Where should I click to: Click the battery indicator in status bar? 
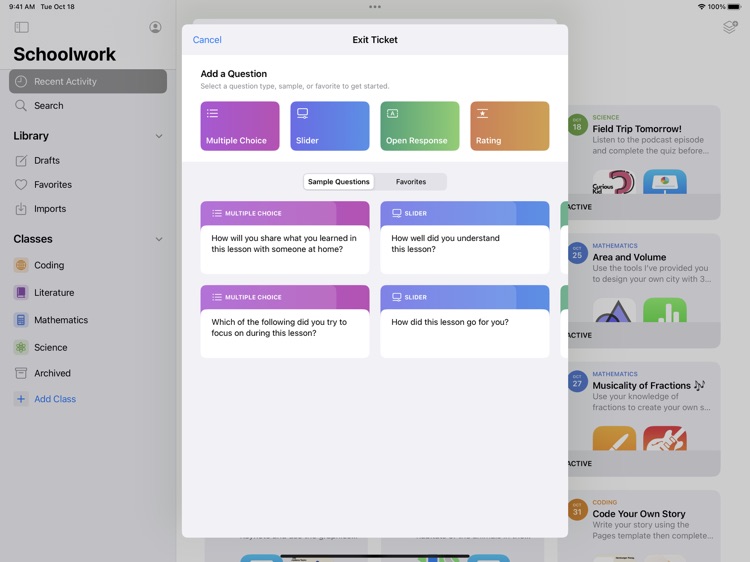734,7
